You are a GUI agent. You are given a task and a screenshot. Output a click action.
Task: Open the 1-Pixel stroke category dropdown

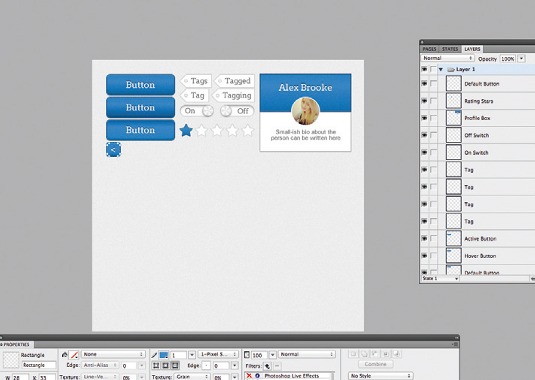tap(218, 354)
